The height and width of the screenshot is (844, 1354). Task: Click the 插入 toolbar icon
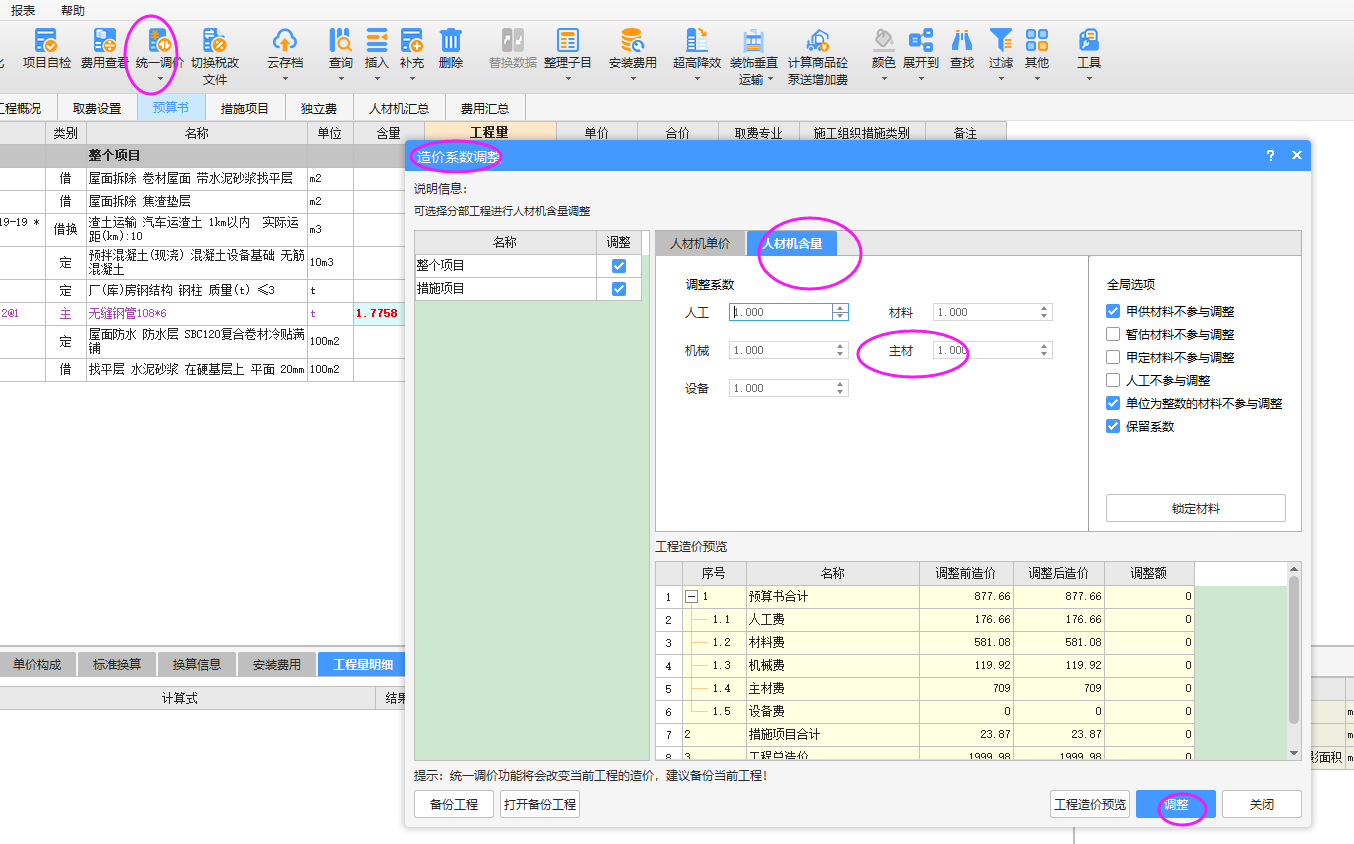click(x=376, y=40)
